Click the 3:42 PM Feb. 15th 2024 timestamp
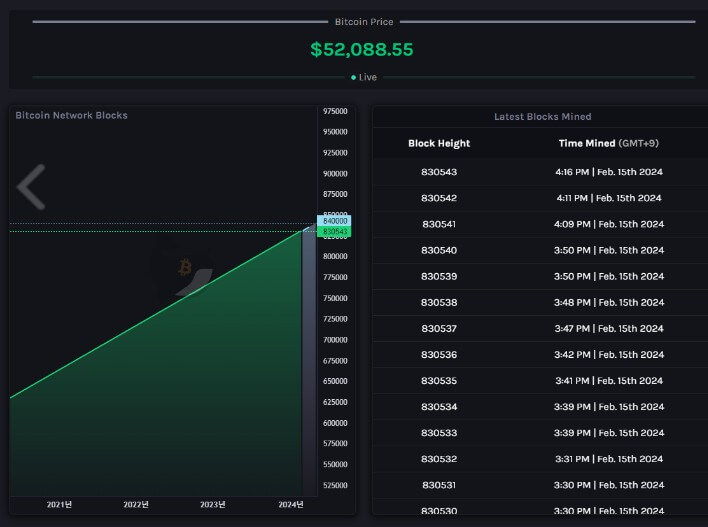 (609, 354)
